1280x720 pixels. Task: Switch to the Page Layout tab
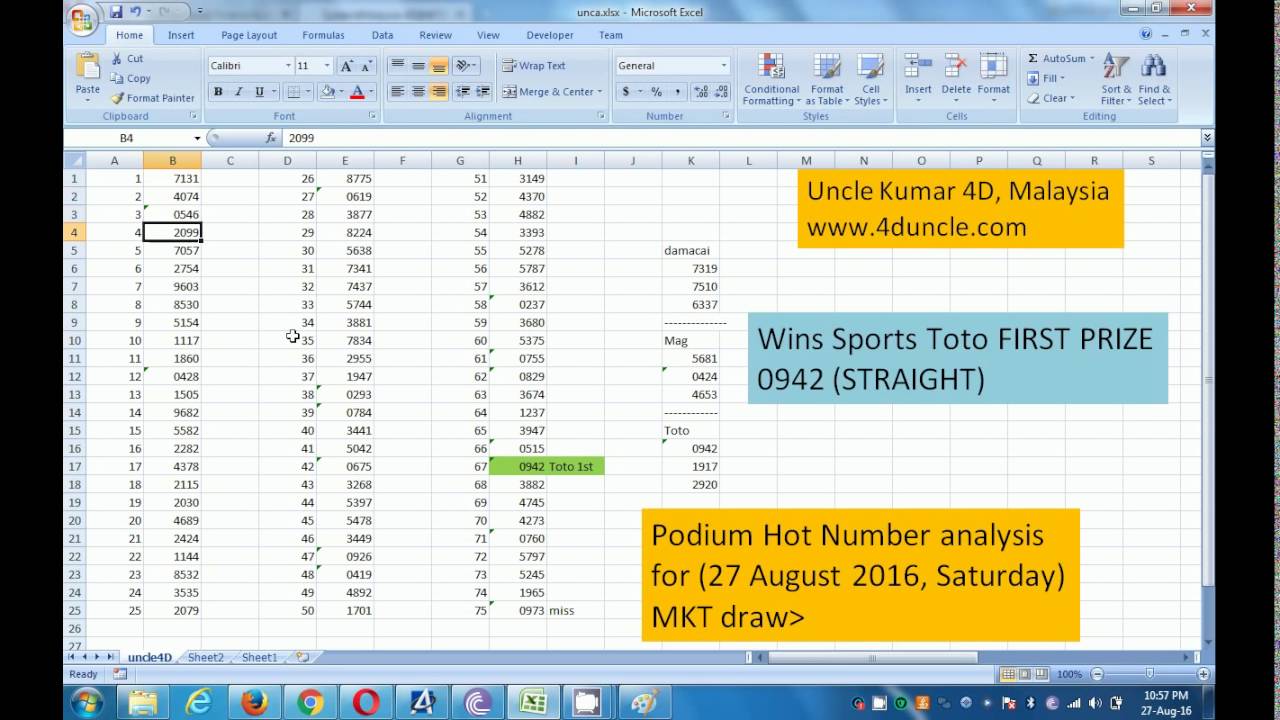point(249,35)
